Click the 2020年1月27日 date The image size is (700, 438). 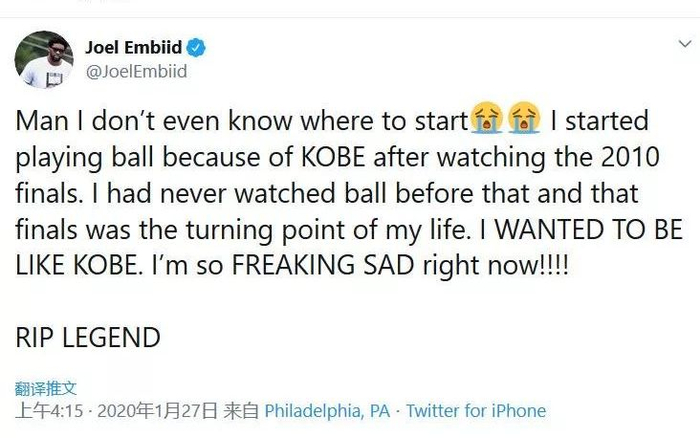(165, 411)
